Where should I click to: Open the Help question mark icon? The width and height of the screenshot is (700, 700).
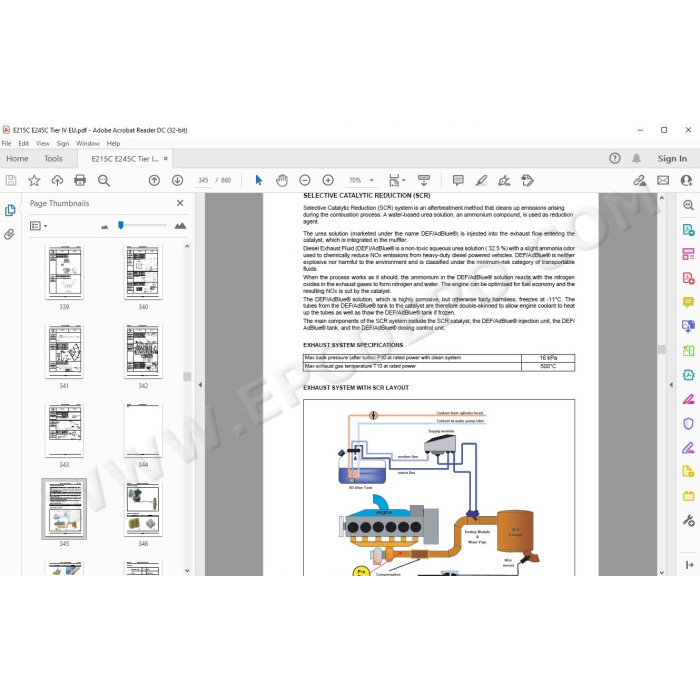point(615,158)
